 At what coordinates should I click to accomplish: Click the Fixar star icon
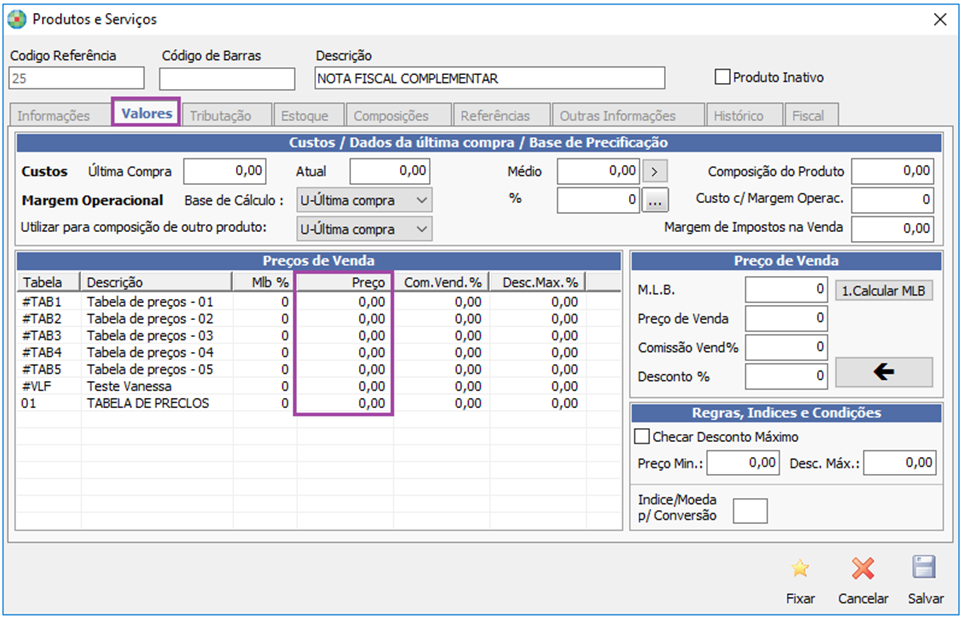click(800, 570)
